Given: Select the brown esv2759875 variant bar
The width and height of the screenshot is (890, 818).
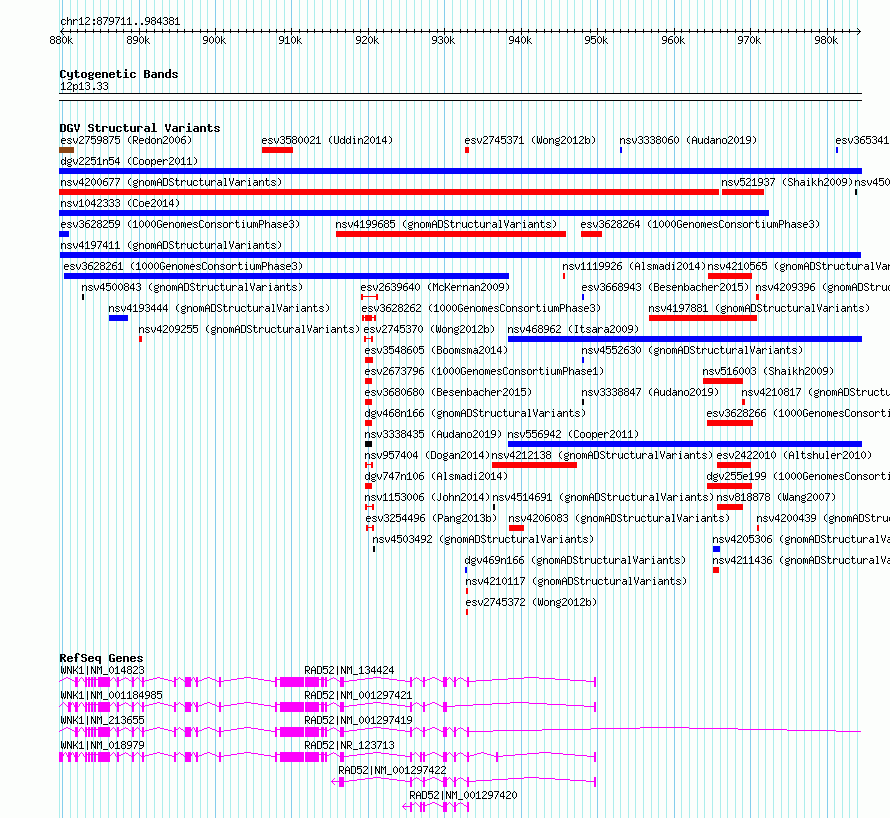Looking at the screenshot, I should coord(66,150).
